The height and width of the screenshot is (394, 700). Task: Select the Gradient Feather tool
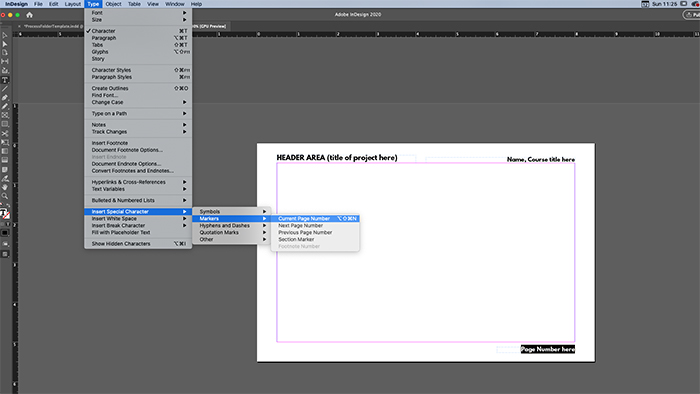[x=5, y=160]
